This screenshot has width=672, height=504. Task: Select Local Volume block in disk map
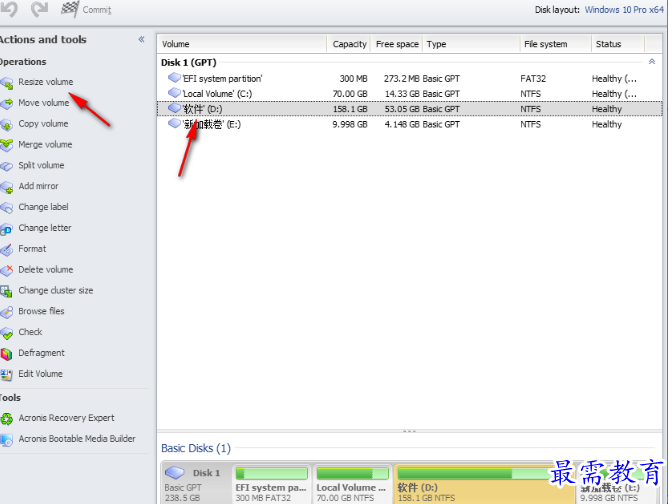pyautogui.click(x=352, y=484)
